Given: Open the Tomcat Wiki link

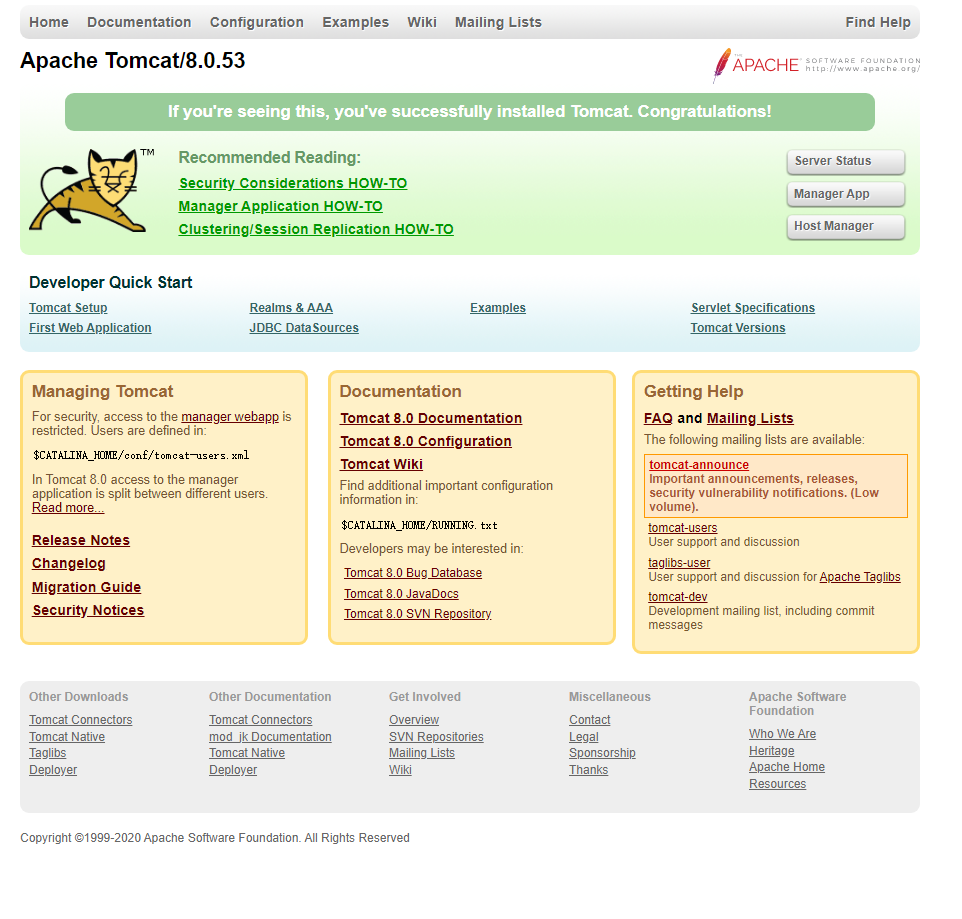Looking at the screenshot, I should click(x=382, y=464).
